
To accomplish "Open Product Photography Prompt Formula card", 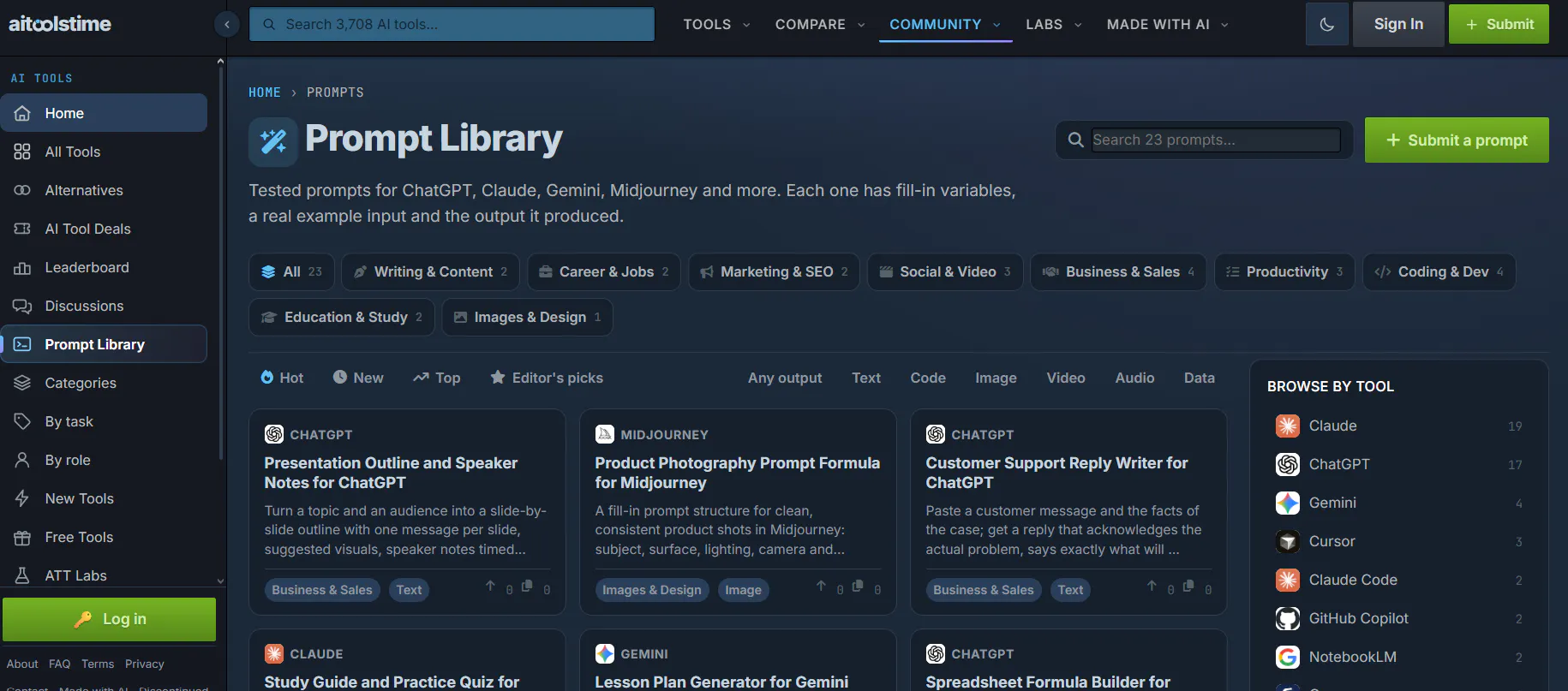I will tap(738, 473).
